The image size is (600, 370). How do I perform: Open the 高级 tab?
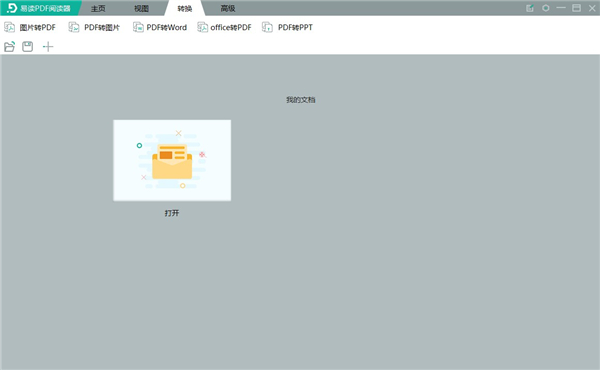(x=228, y=8)
